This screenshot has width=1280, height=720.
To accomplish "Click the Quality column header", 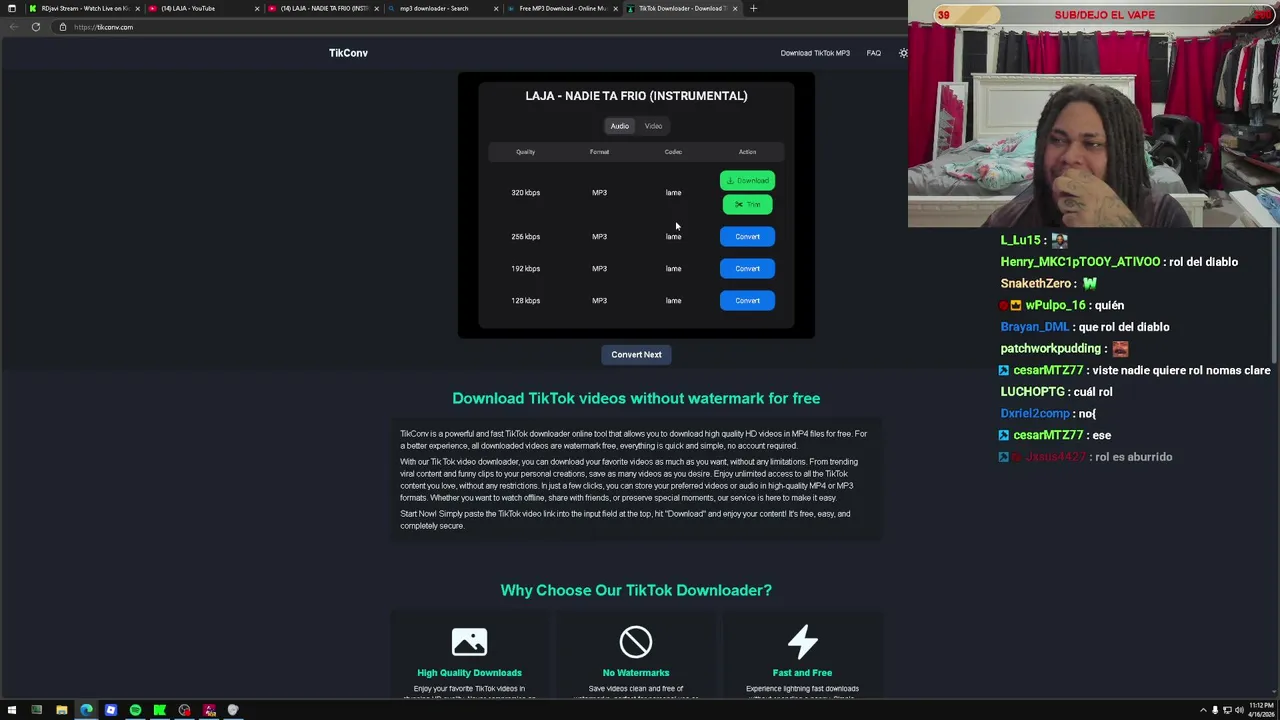I will coord(525,152).
